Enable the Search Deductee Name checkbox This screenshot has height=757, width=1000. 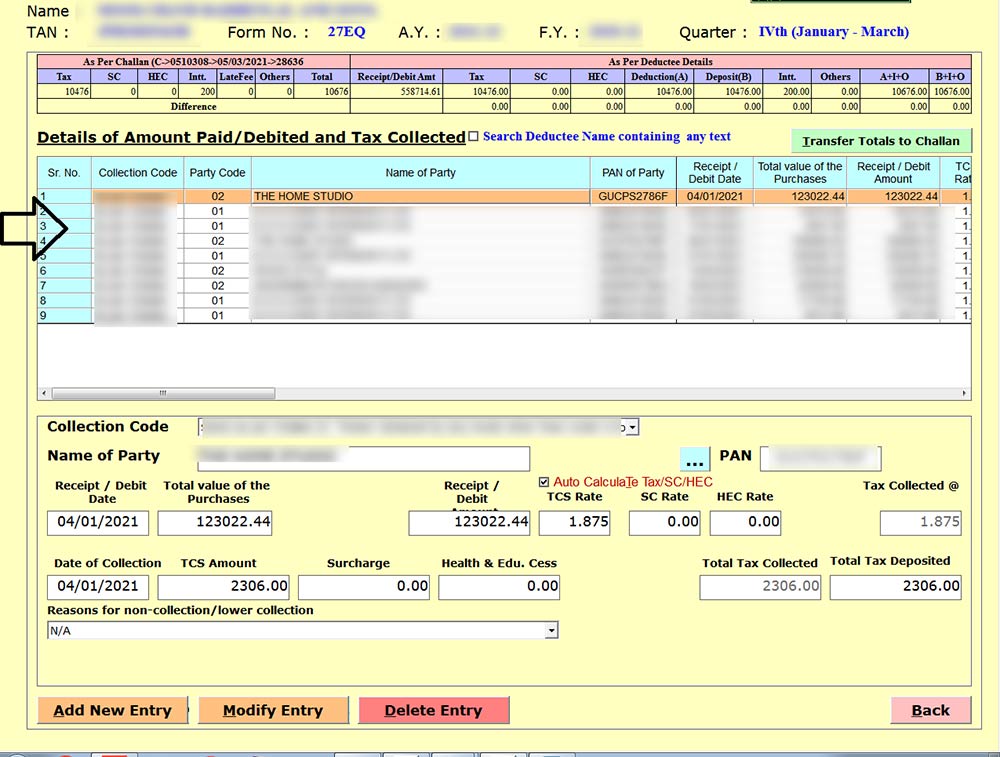coord(474,137)
